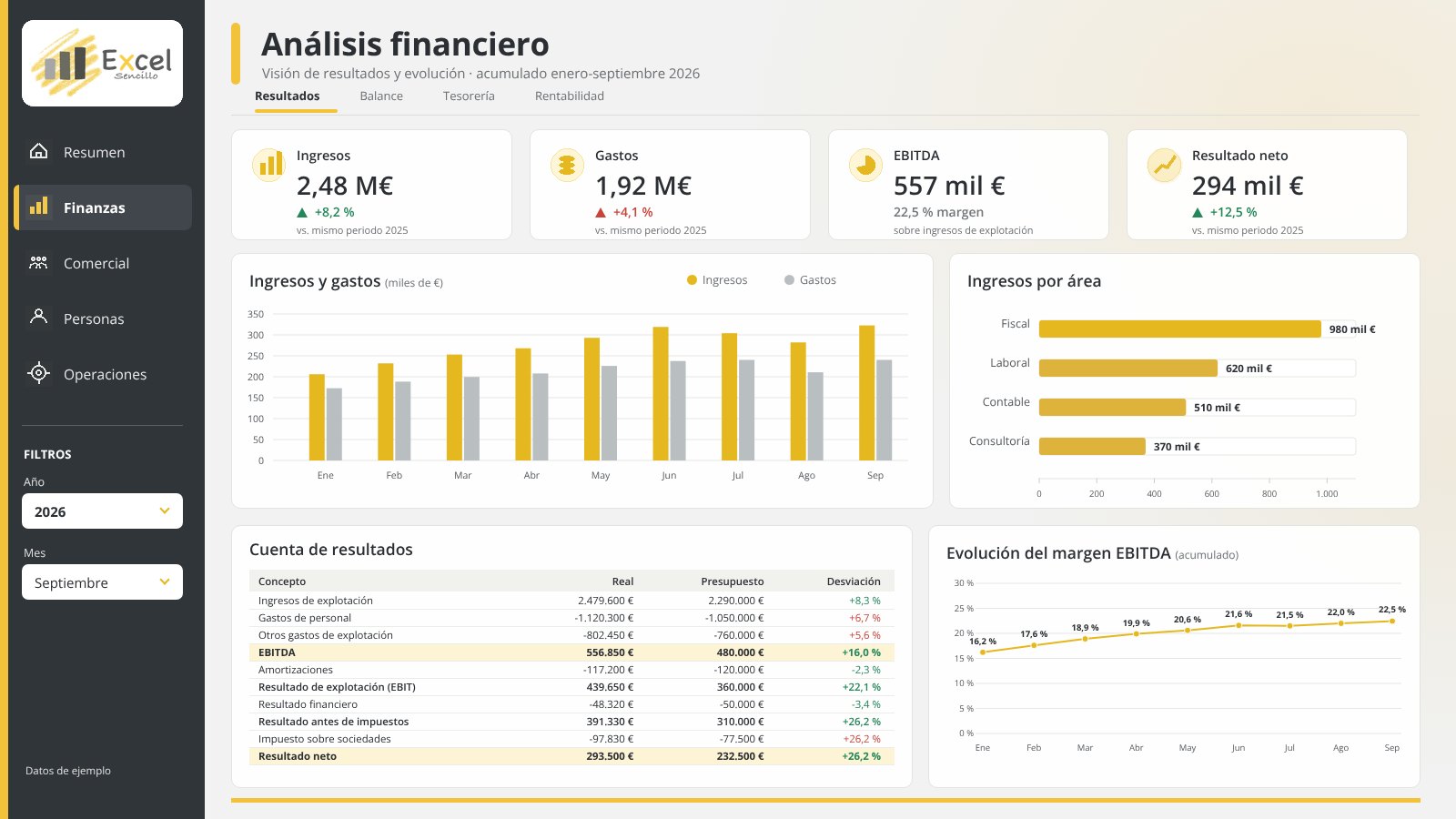Click the Sep 22,5 % data point

click(x=1391, y=621)
